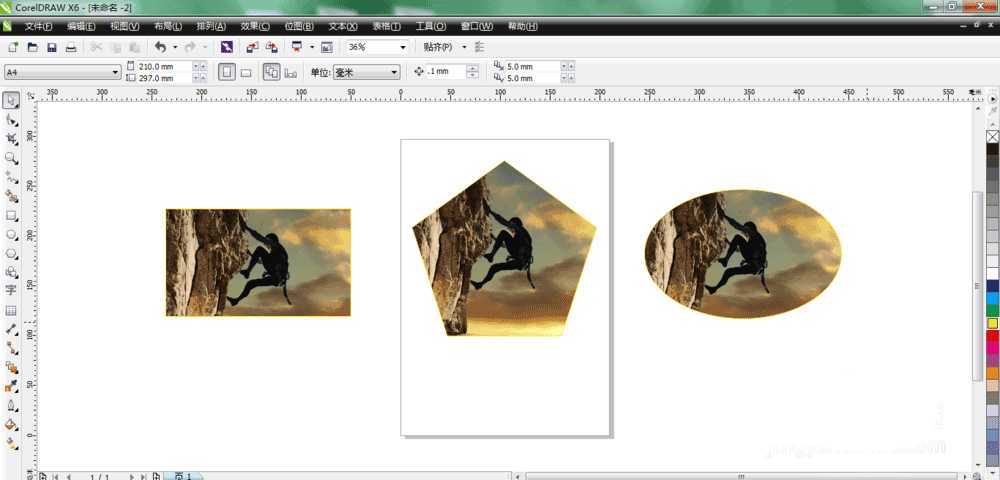Toggle apply layout to all pages
1000x480 pixels.
click(x=271, y=72)
